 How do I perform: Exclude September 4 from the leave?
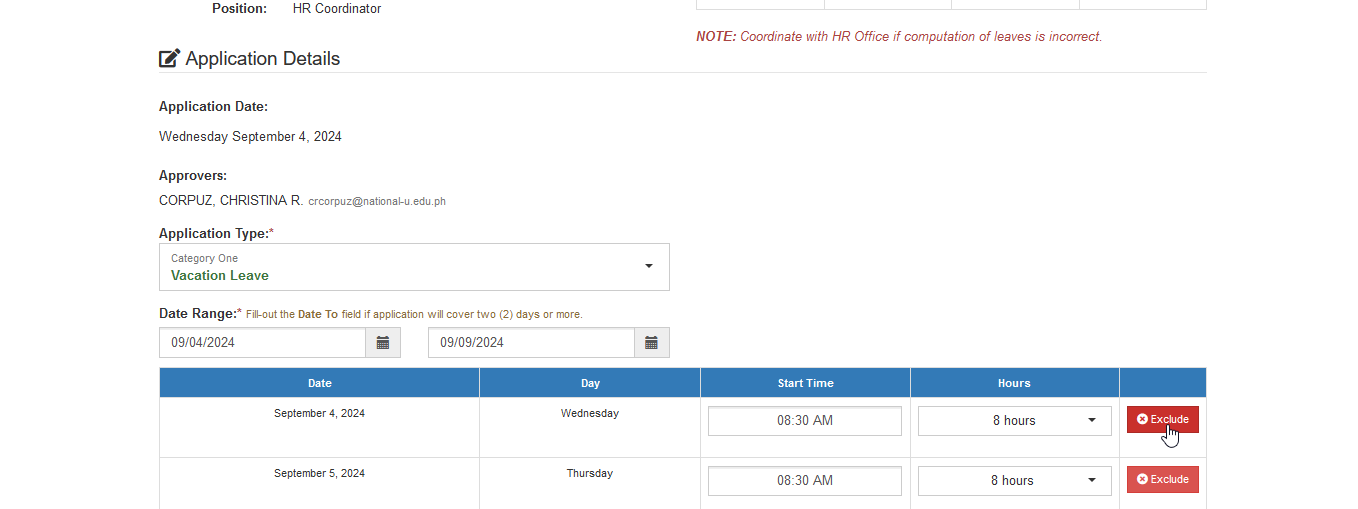[x=1163, y=420]
